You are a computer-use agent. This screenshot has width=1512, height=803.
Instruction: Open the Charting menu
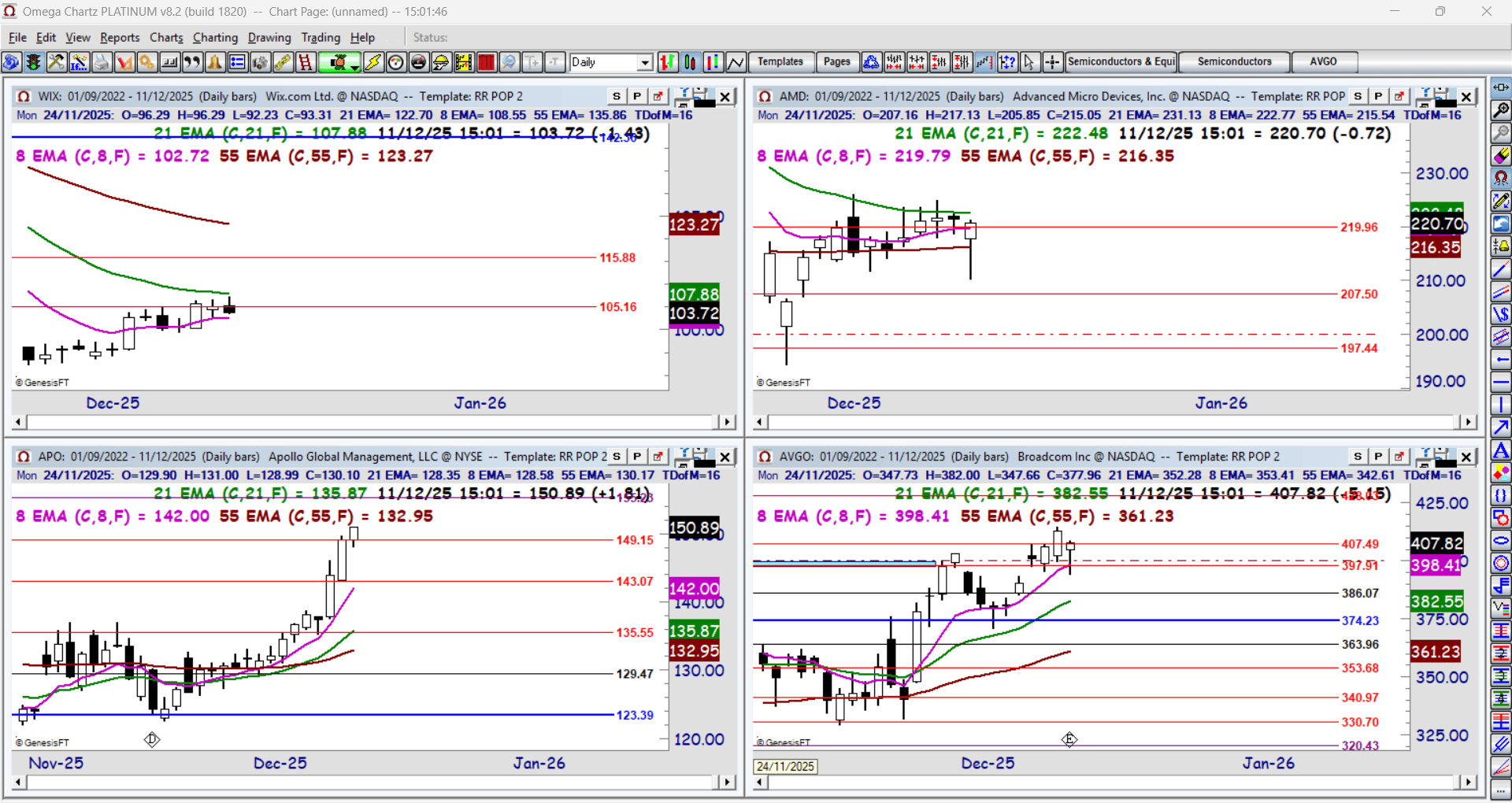(215, 37)
